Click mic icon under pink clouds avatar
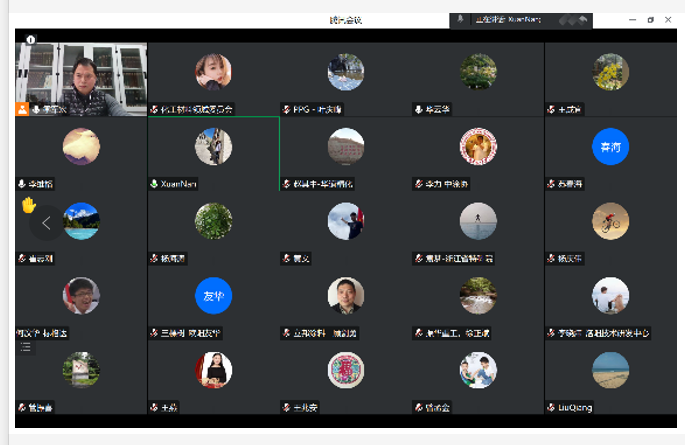 click(22, 184)
